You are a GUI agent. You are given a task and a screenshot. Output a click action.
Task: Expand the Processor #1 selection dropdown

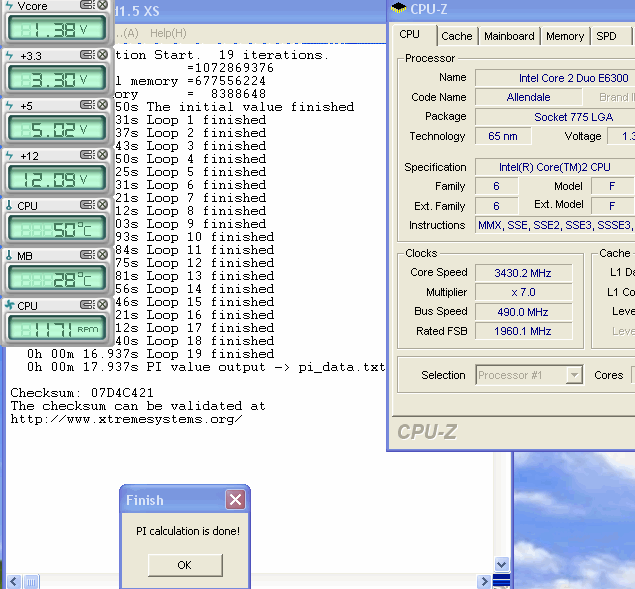click(x=574, y=375)
